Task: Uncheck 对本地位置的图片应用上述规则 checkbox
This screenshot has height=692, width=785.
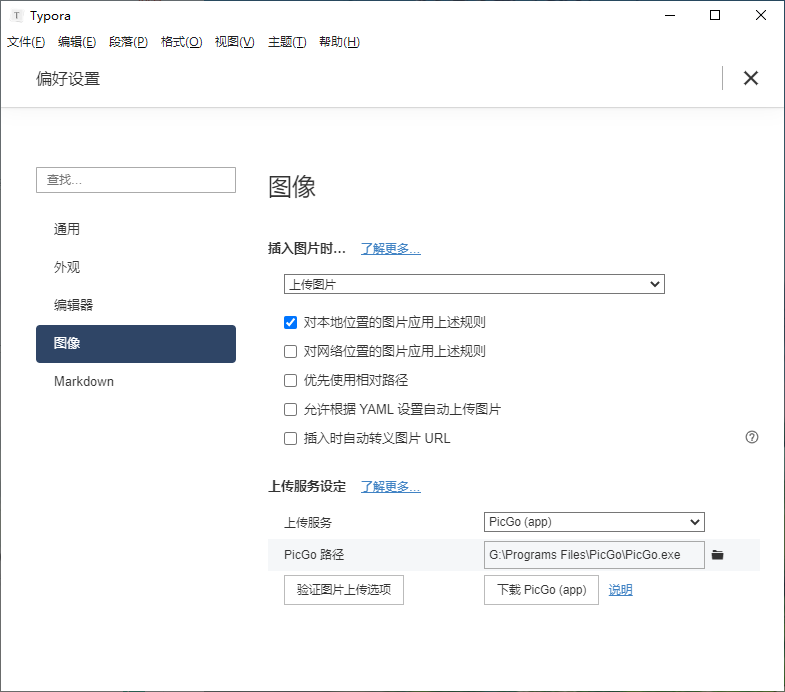Action: [290, 322]
